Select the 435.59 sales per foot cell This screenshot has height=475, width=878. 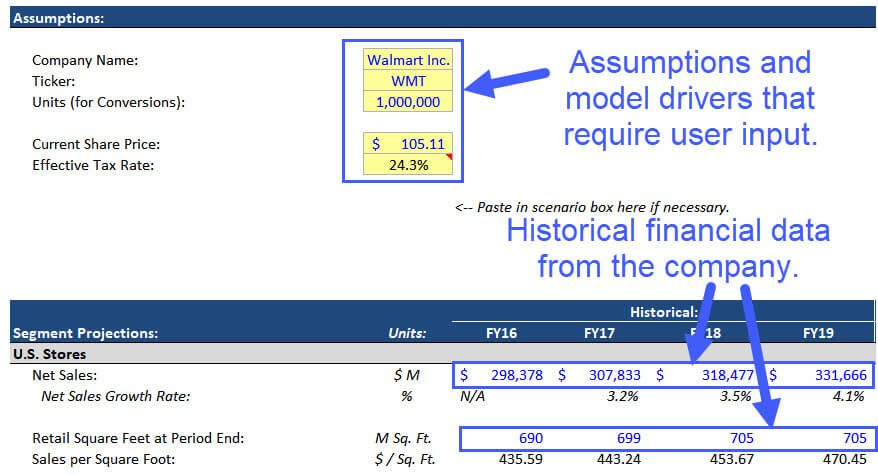521,459
